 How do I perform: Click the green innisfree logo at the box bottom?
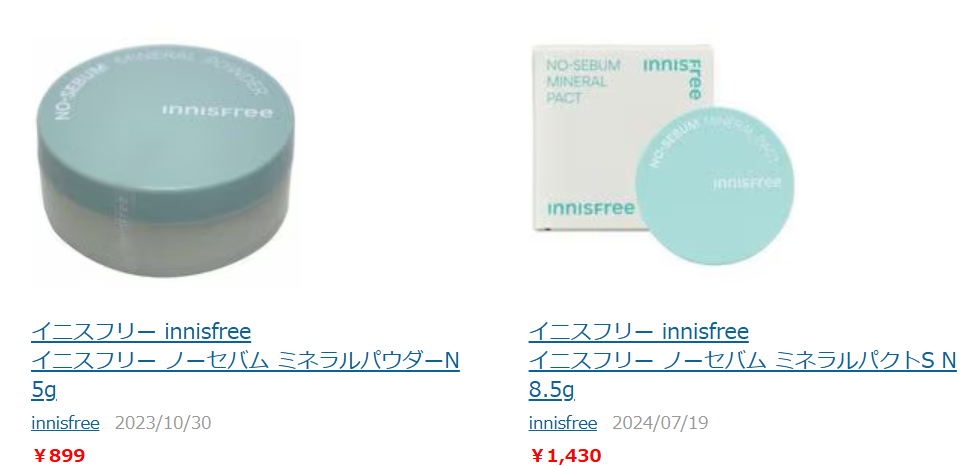pyautogui.click(x=591, y=208)
